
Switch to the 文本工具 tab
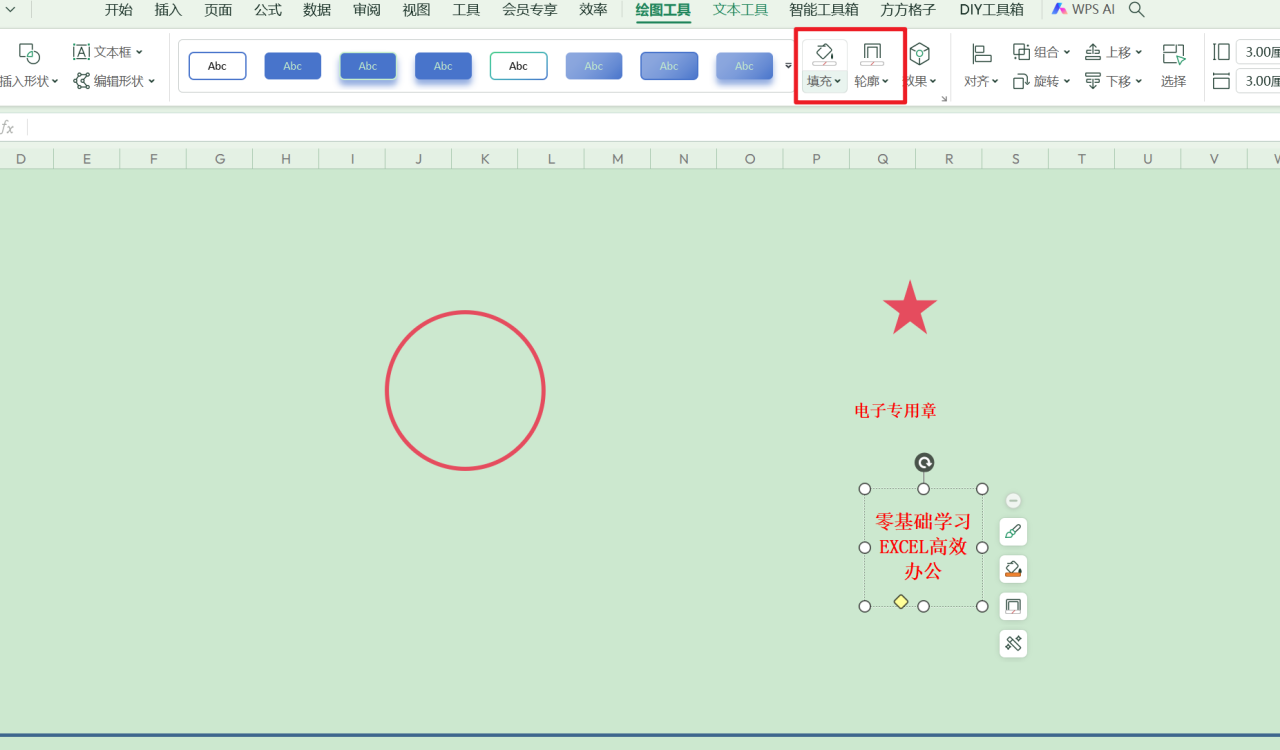(x=740, y=10)
